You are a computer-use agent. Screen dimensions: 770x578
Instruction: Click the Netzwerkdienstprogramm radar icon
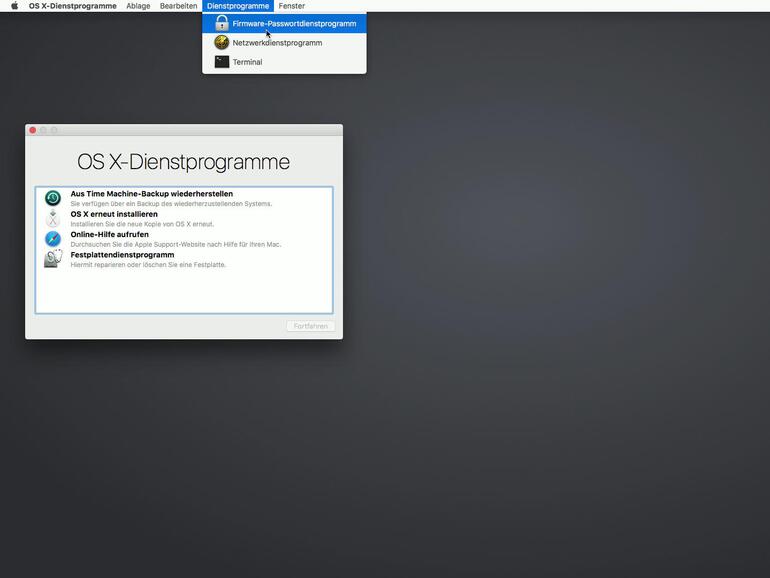(x=221, y=43)
